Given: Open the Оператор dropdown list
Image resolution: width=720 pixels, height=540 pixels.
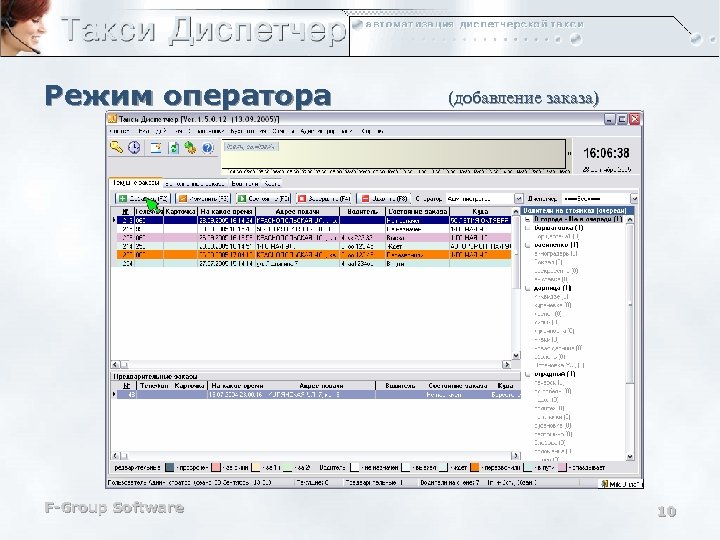Looking at the screenshot, I should [x=518, y=198].
